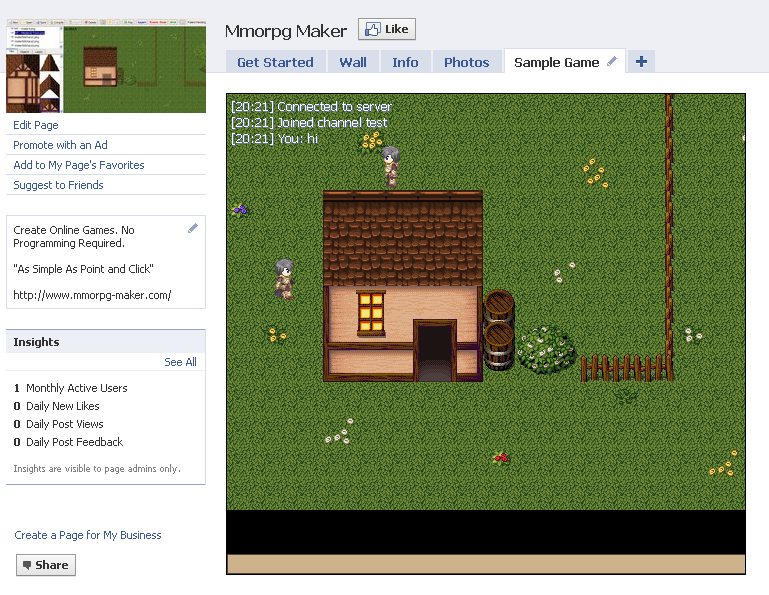Open the Get Started tab
Screen dimensions: 769x595
[x=276, y=62]
